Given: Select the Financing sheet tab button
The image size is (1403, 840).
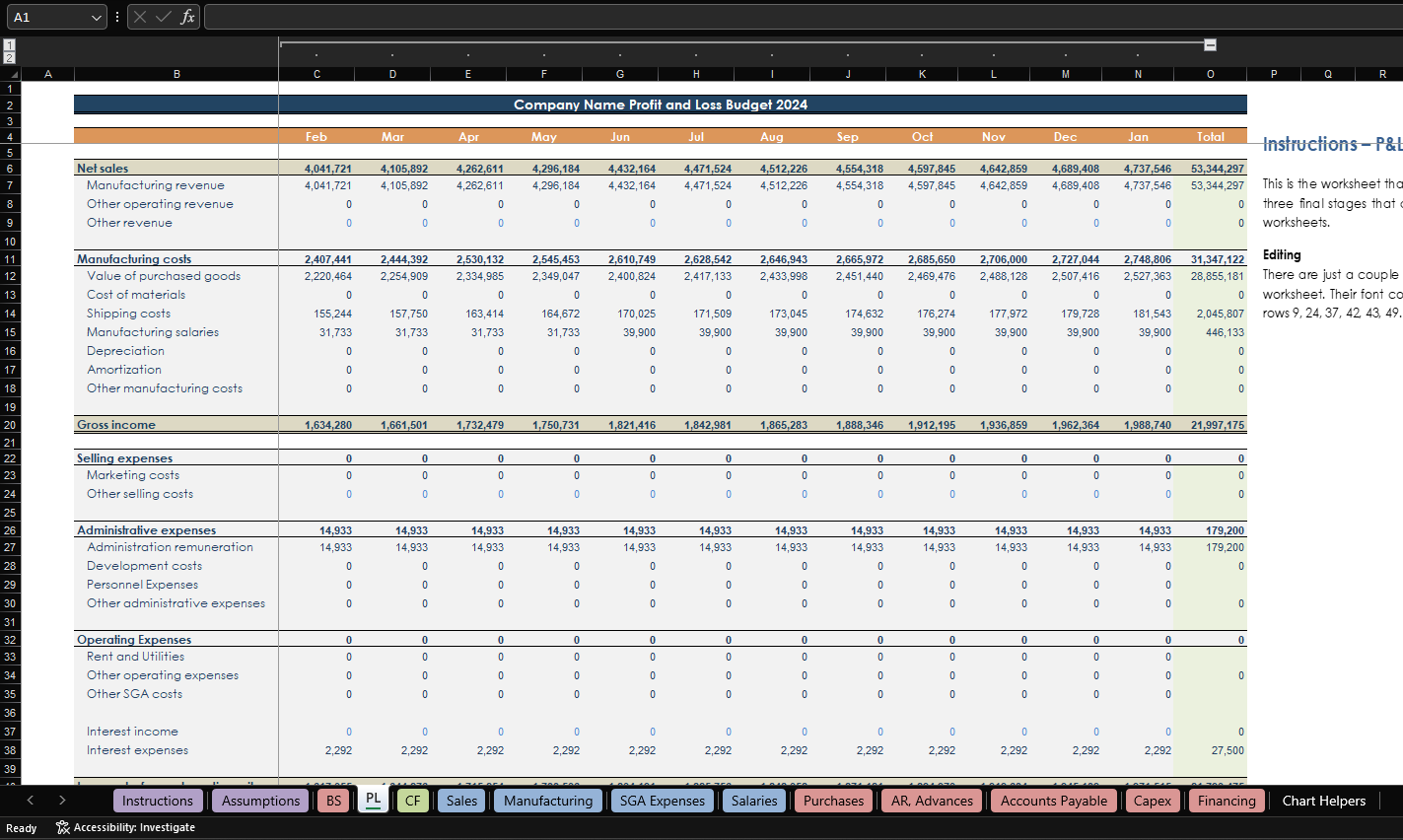Looking at the screenshot, I should click(x=1226, y=801).
